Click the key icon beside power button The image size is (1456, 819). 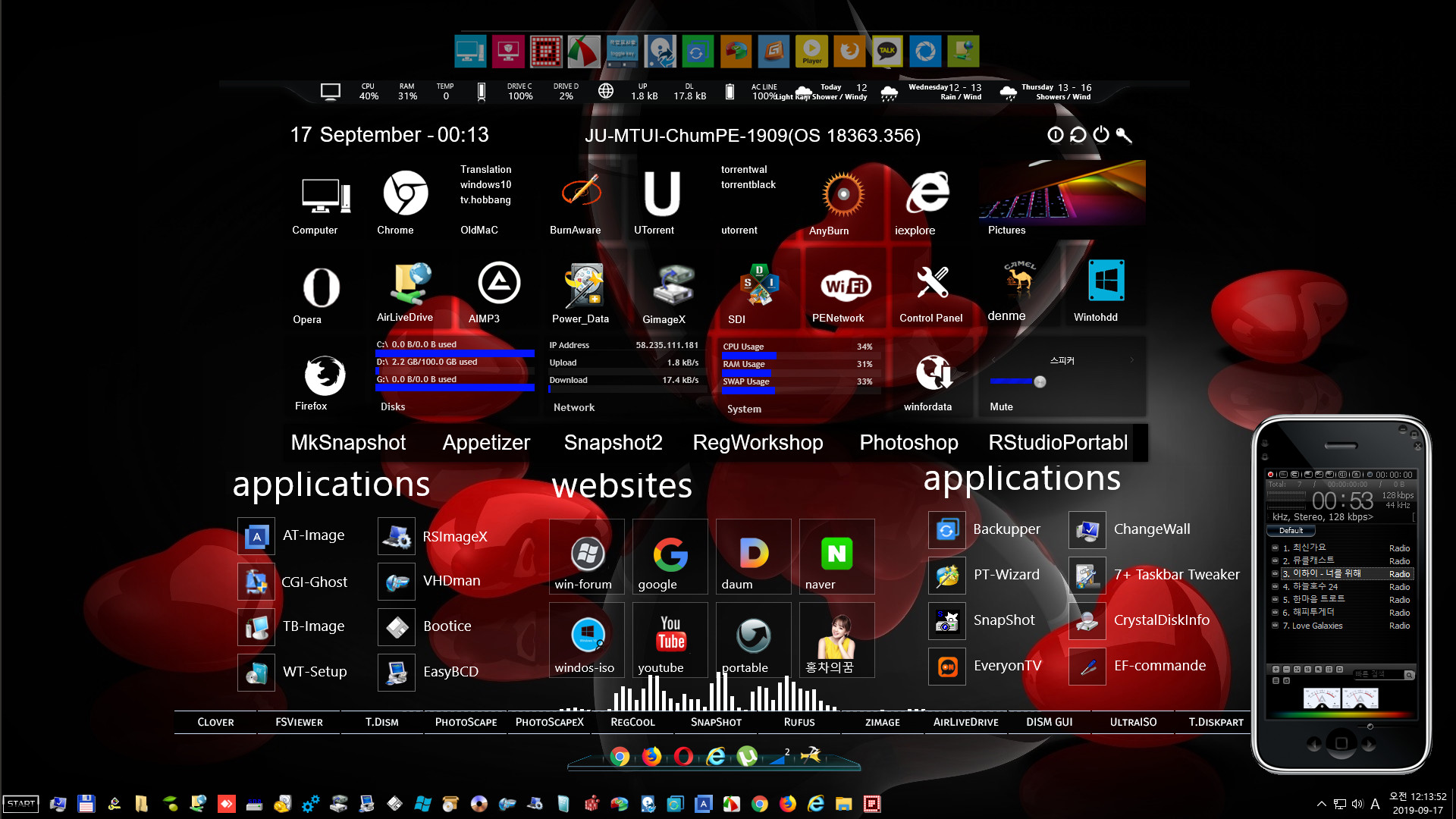coord(1124,135)
